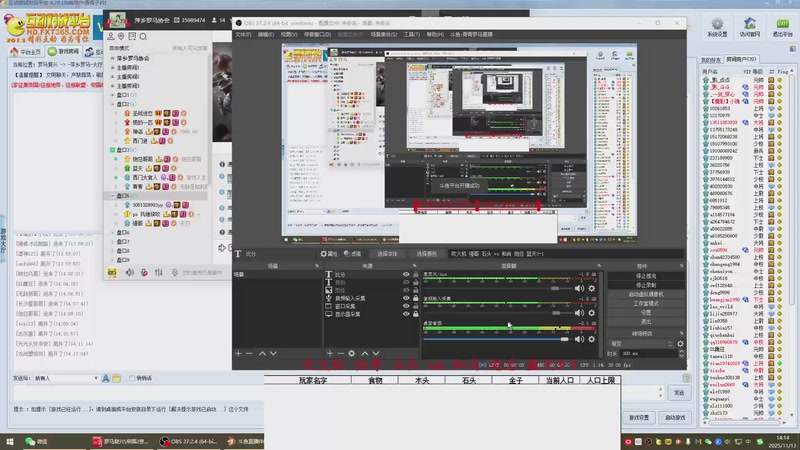
Task: Toggle visibility eye of 音频输入采集 source
Action: [406, 298]
